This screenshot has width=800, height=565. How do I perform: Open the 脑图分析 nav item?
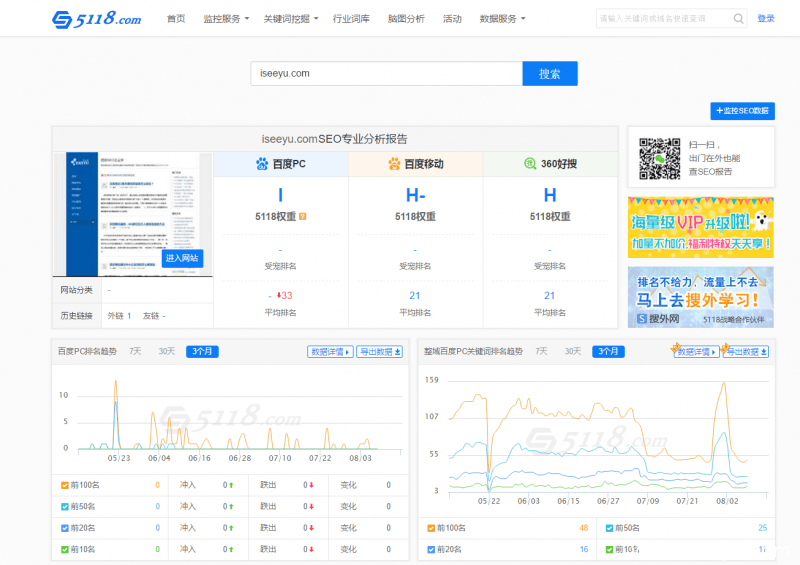tap(406, 19)
